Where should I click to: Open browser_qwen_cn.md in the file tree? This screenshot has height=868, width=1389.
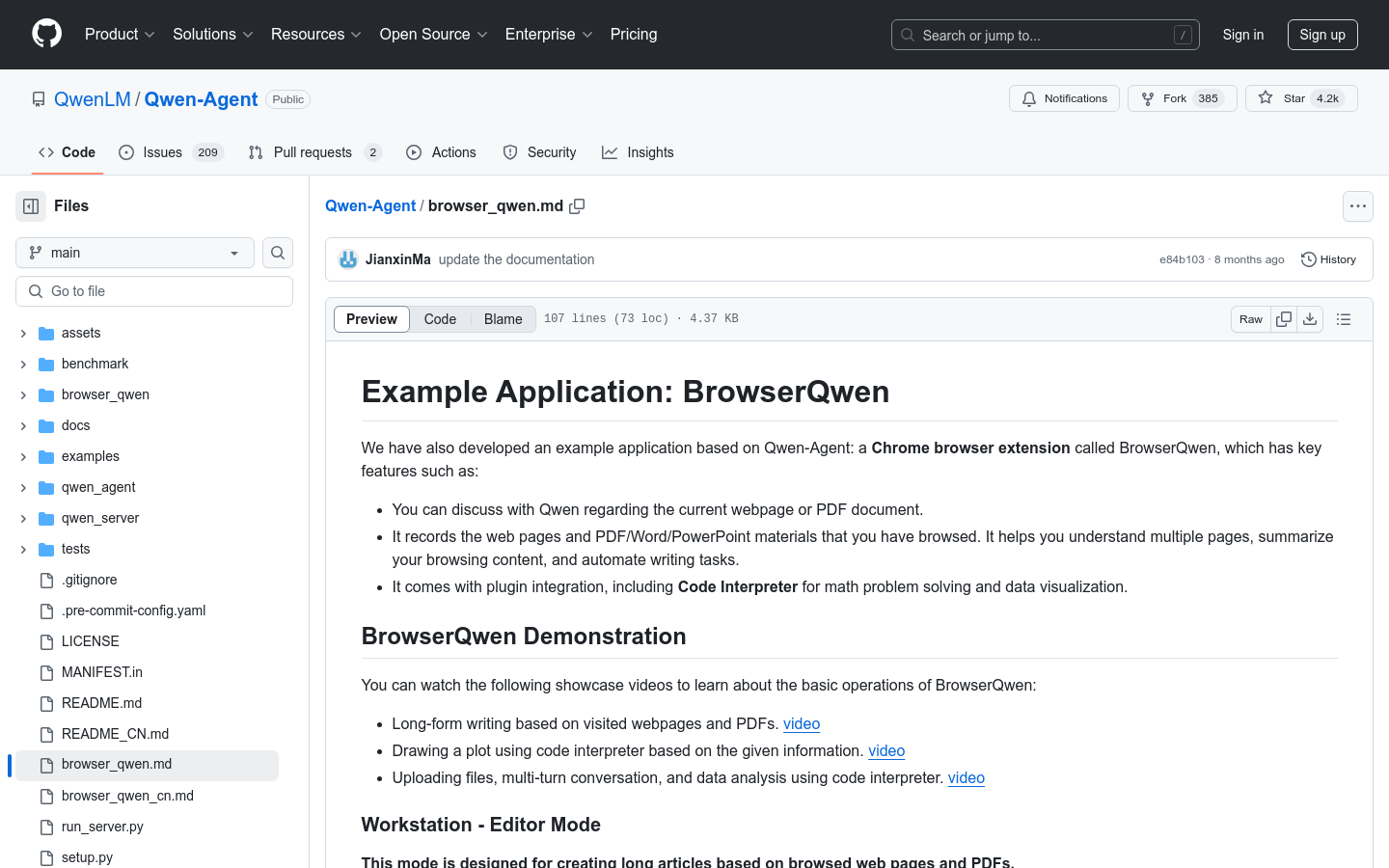click(x=127, y=796)
